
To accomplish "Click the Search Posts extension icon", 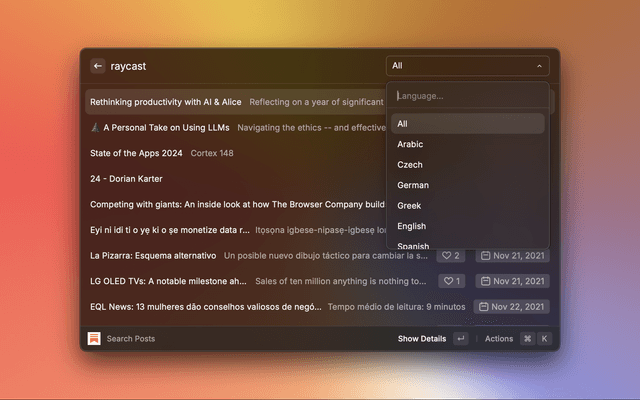I will click(x=94, y=339).
